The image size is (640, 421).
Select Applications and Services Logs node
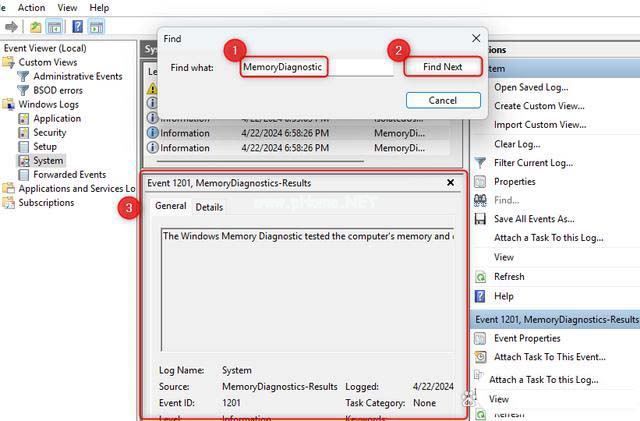pyautogui.click(x=77, y=189)
